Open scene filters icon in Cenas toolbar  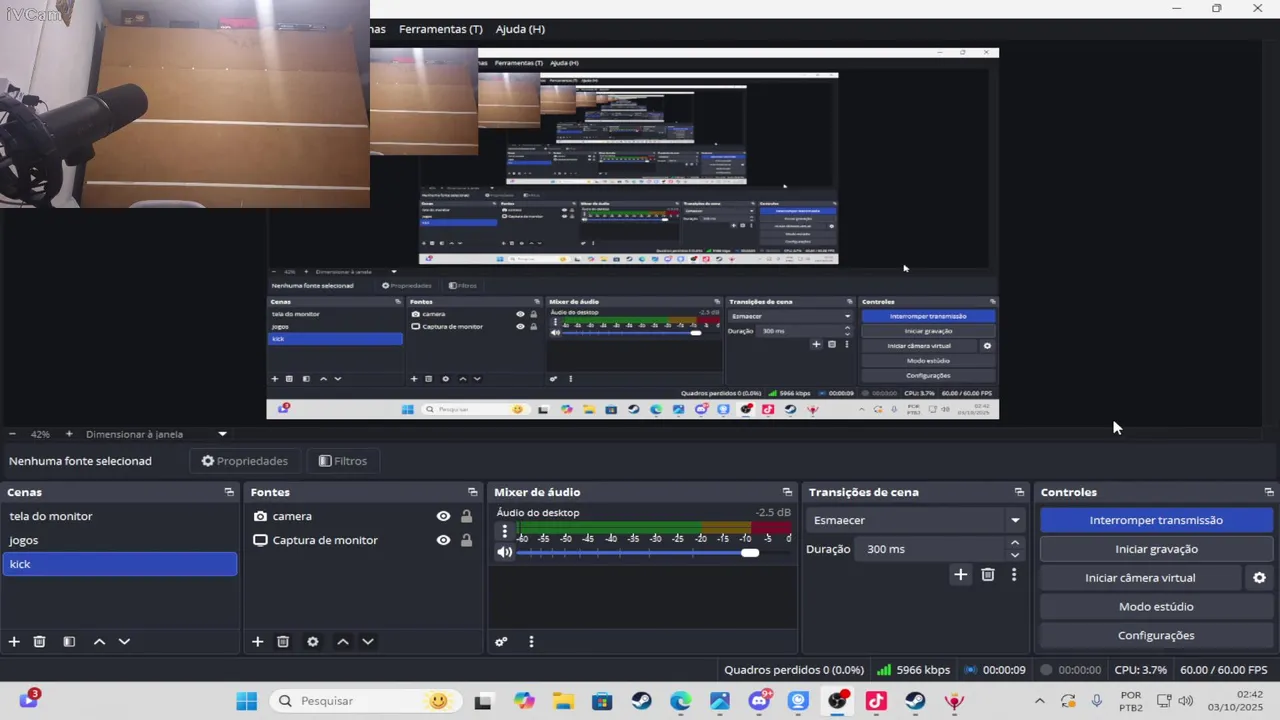[69, 642]
